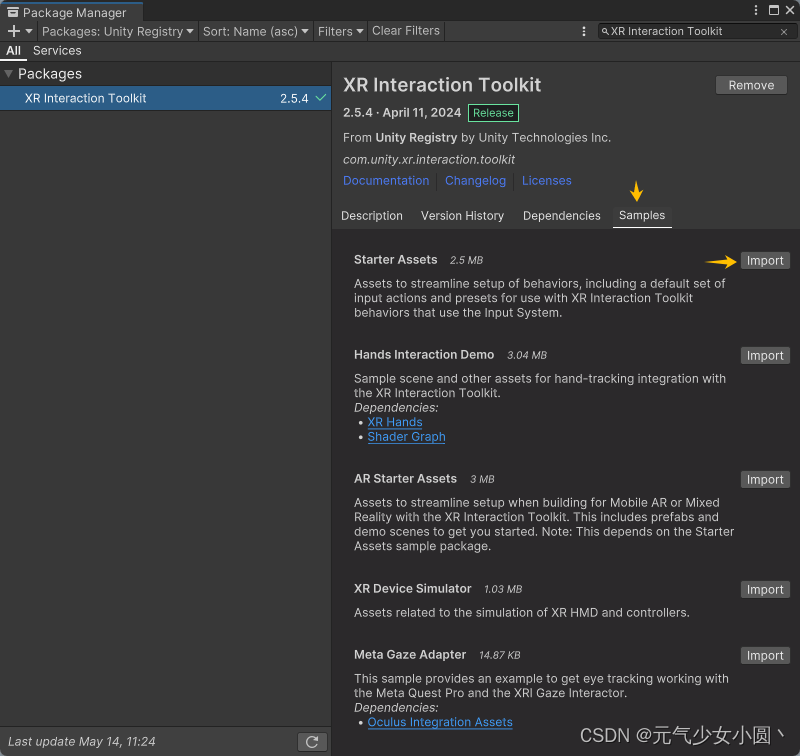800x756 pixels.
Task: Click the plus icon to add a package
Action: point(14,31)
